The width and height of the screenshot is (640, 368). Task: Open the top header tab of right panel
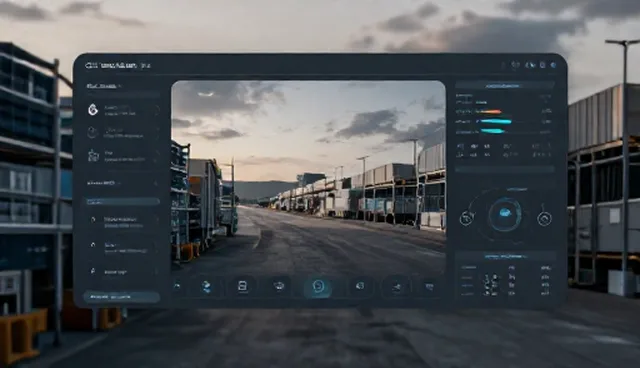(x=504, y=86)
